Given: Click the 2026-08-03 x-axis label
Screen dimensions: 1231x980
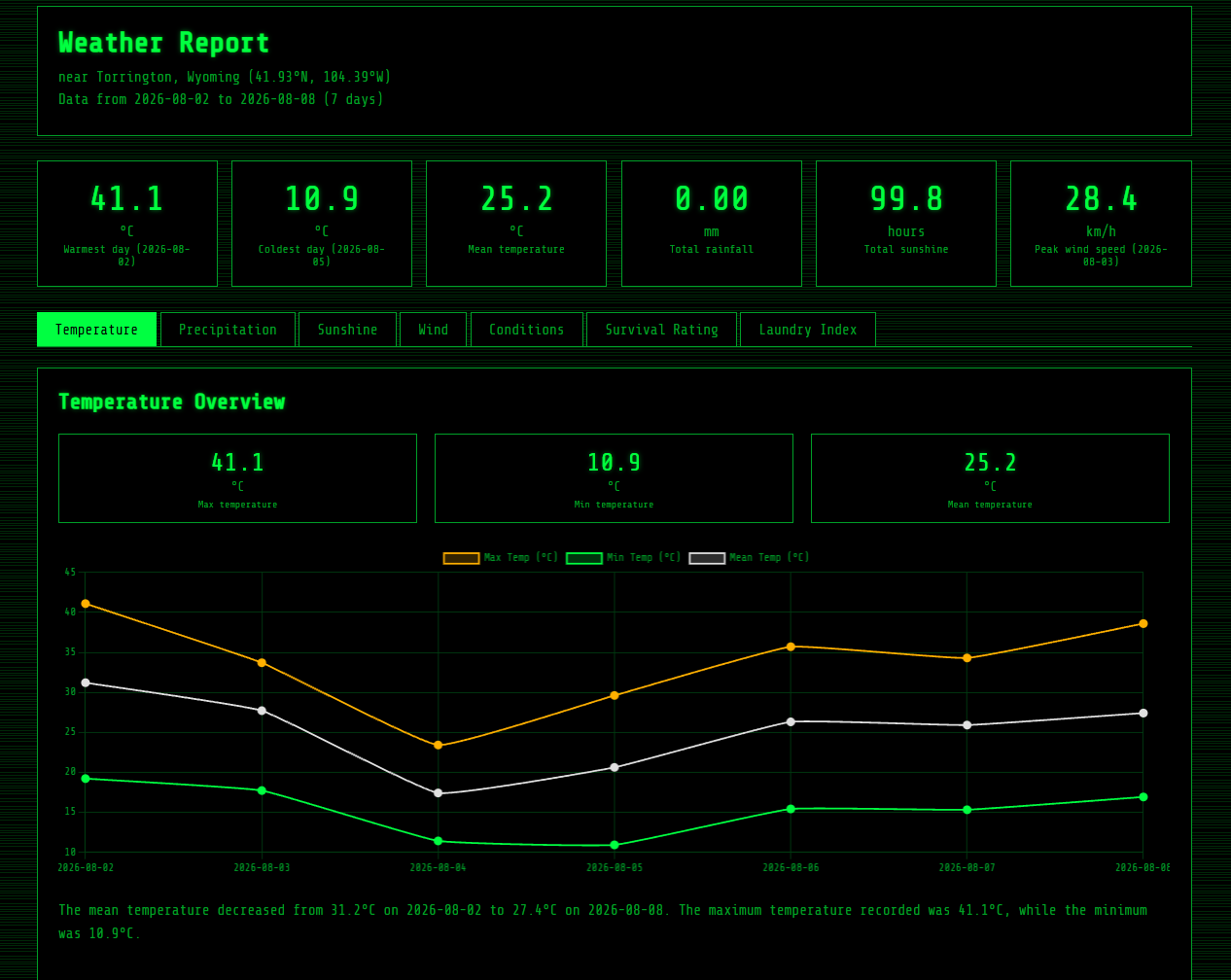Looking at the screenshot, I should click(262, 868).
